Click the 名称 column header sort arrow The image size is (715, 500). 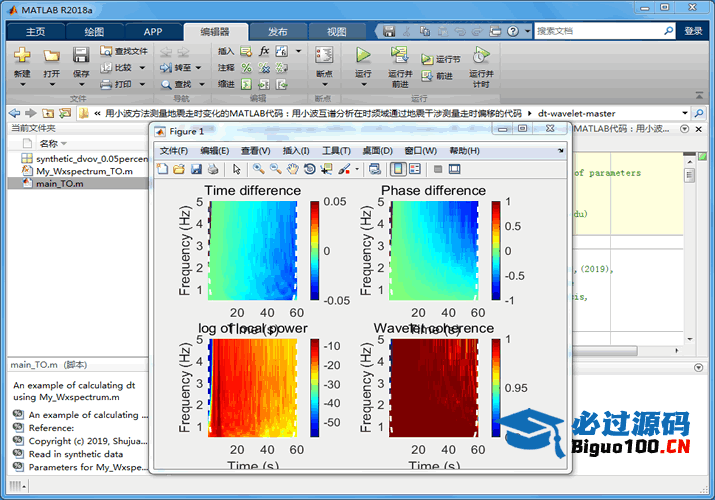[x=64, y=144]
